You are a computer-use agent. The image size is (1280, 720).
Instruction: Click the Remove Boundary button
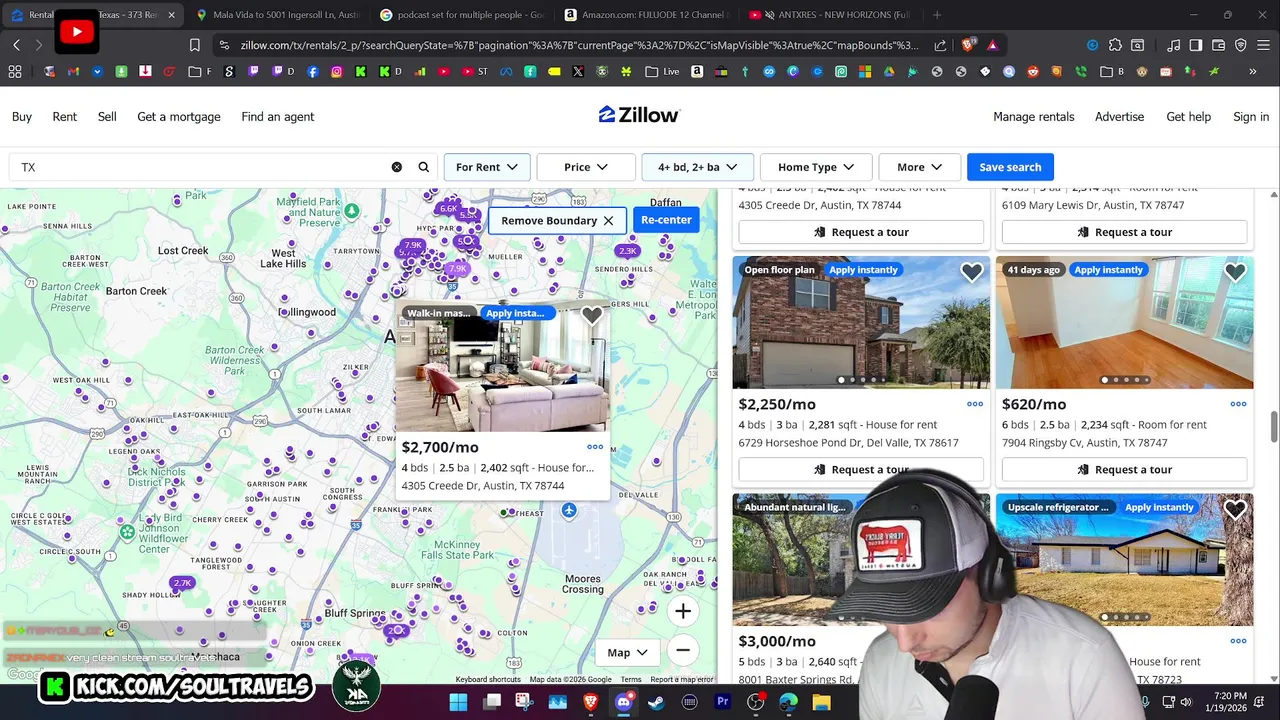pos(557,220)
